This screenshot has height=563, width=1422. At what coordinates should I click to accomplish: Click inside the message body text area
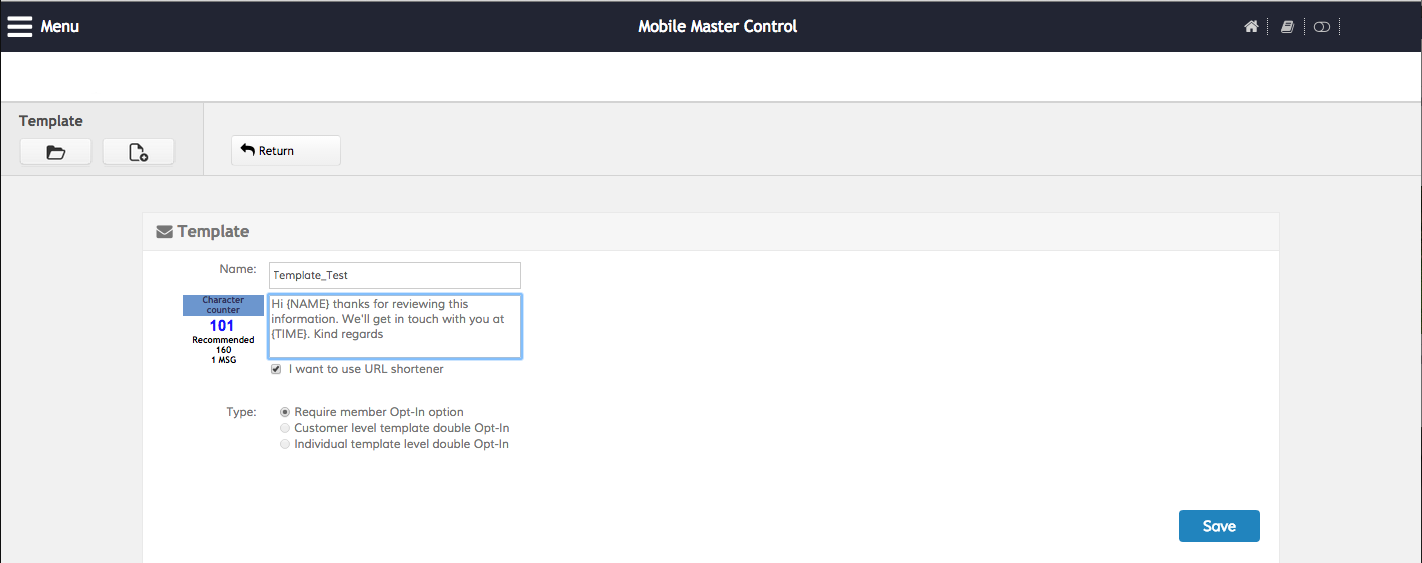[x=394, y=326]
